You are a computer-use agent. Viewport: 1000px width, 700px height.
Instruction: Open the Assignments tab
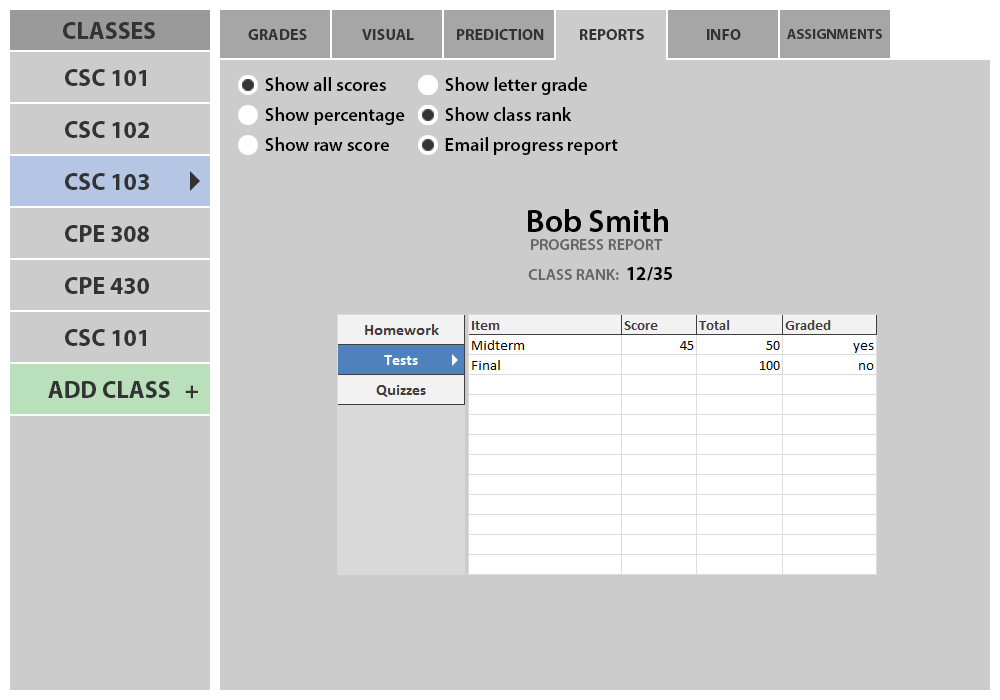point(834,35)
